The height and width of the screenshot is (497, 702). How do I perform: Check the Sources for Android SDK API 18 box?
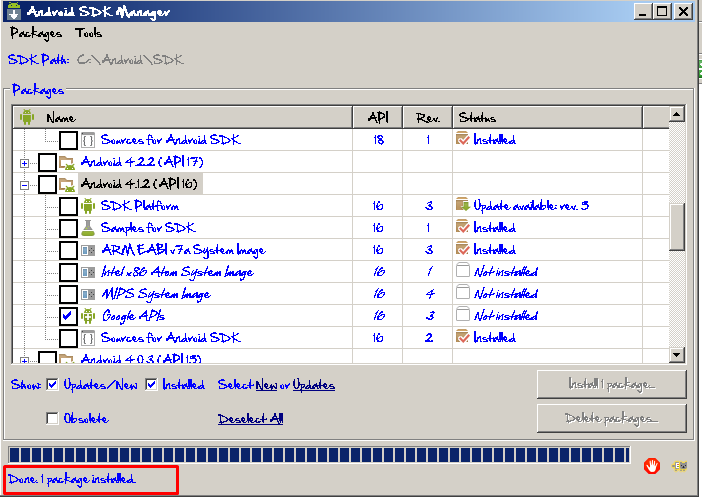coord(68,140)
